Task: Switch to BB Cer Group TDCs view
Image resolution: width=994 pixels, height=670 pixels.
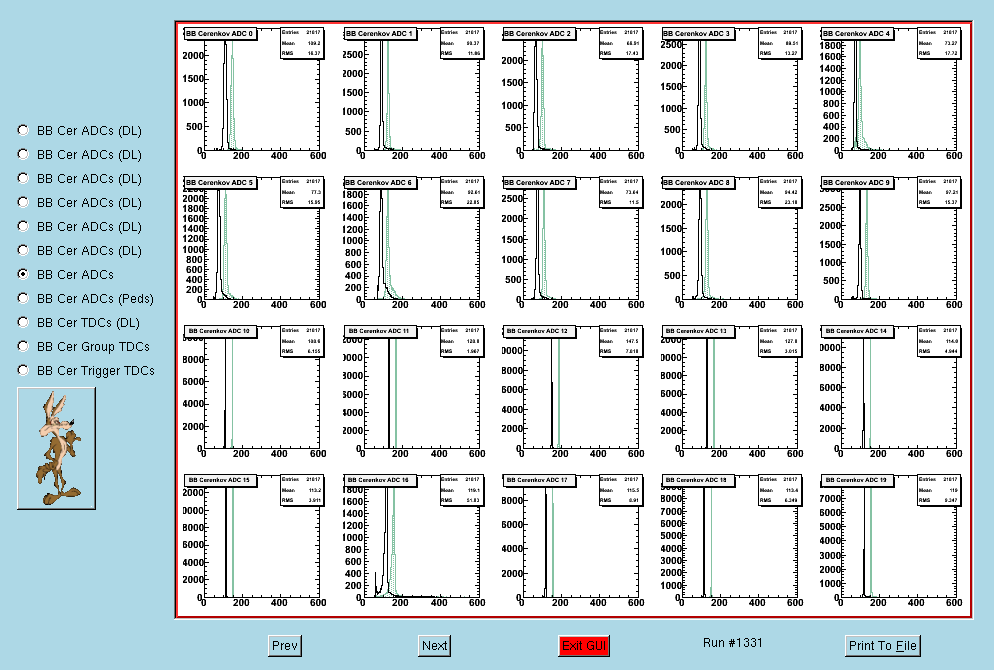Action: pyautogui.click(x=23, y=346)
